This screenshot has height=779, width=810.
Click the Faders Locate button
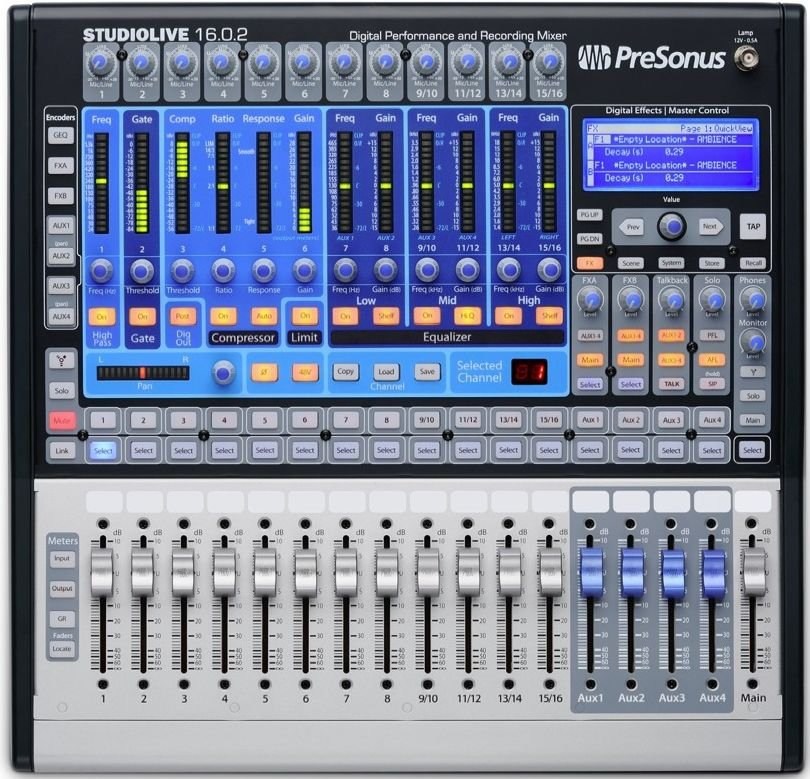click(x=61, y=649)
